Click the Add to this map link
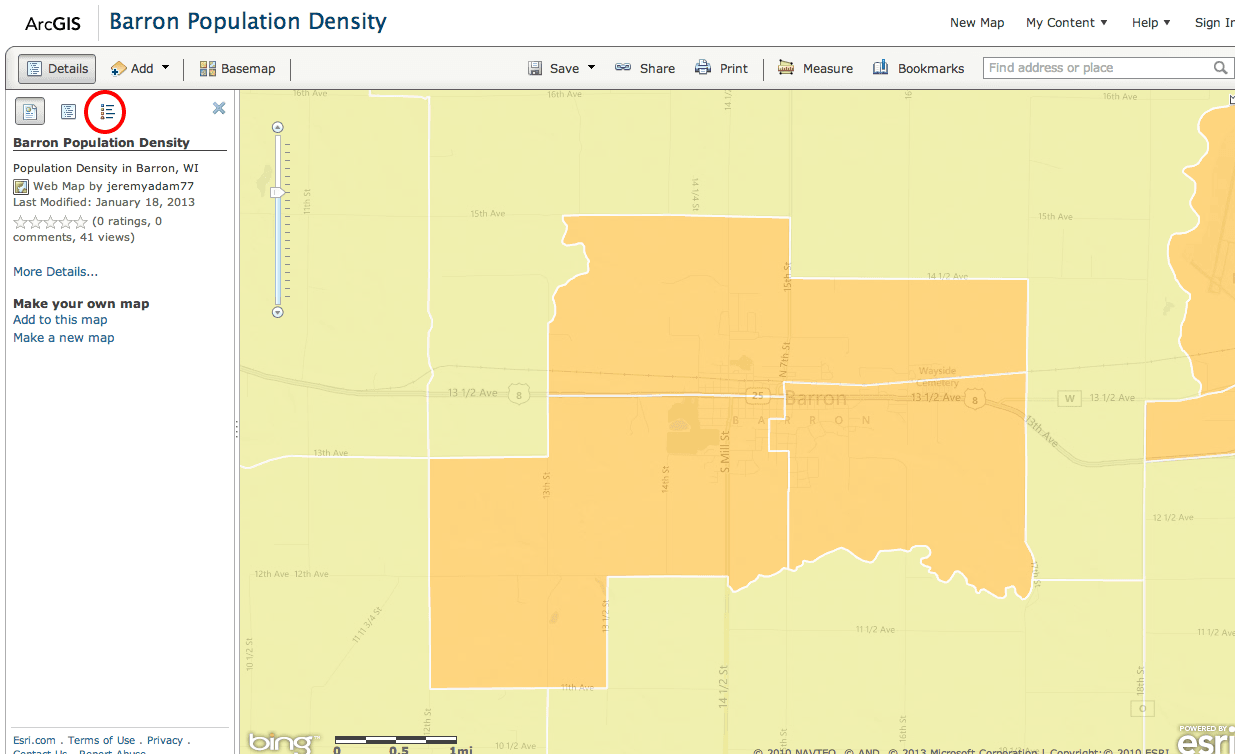1235x754 pixels. [60, 320]
